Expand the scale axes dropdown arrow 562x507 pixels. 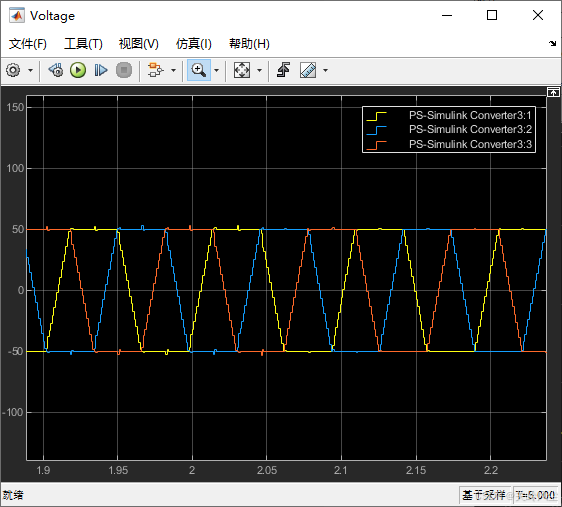(259, 70)
